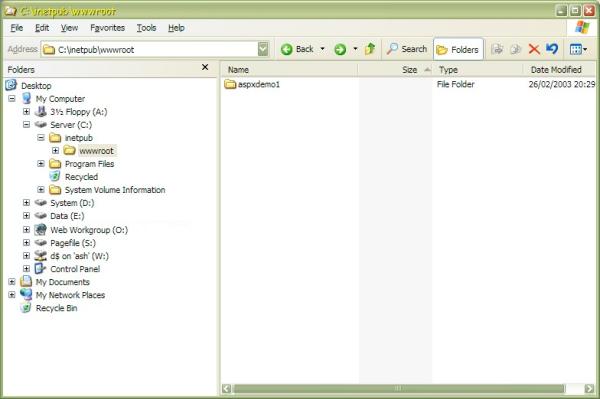The width and height of the screenshot is (600, 399).
Task: Open the Edit menu
Action: (42, 28)
